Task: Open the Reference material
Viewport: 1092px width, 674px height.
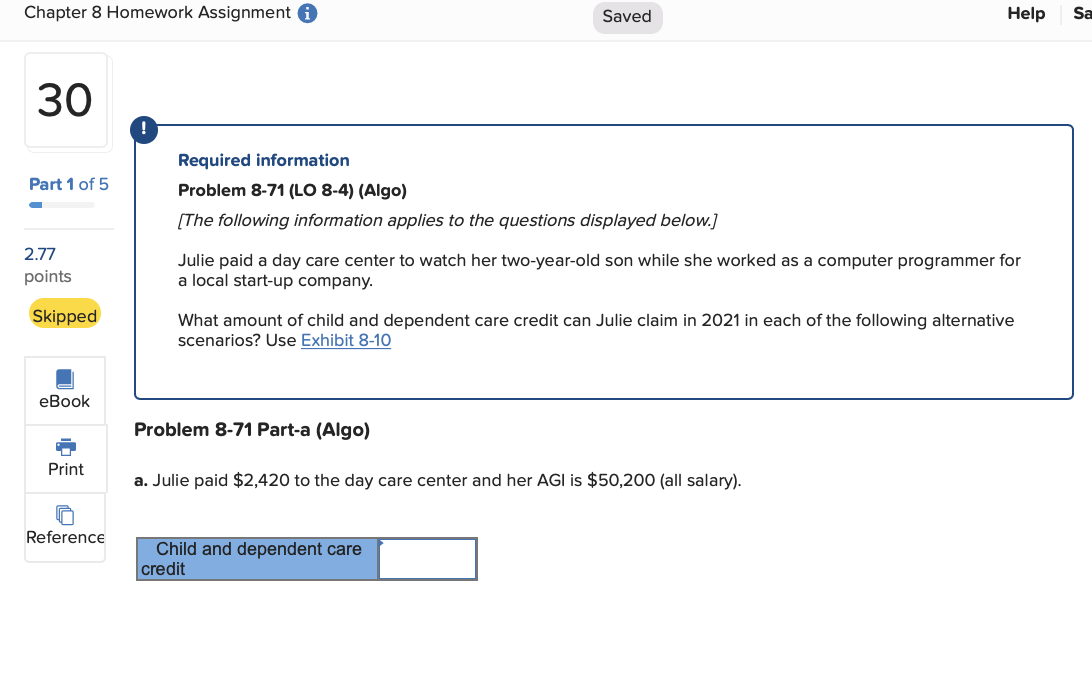Action: 64,527
